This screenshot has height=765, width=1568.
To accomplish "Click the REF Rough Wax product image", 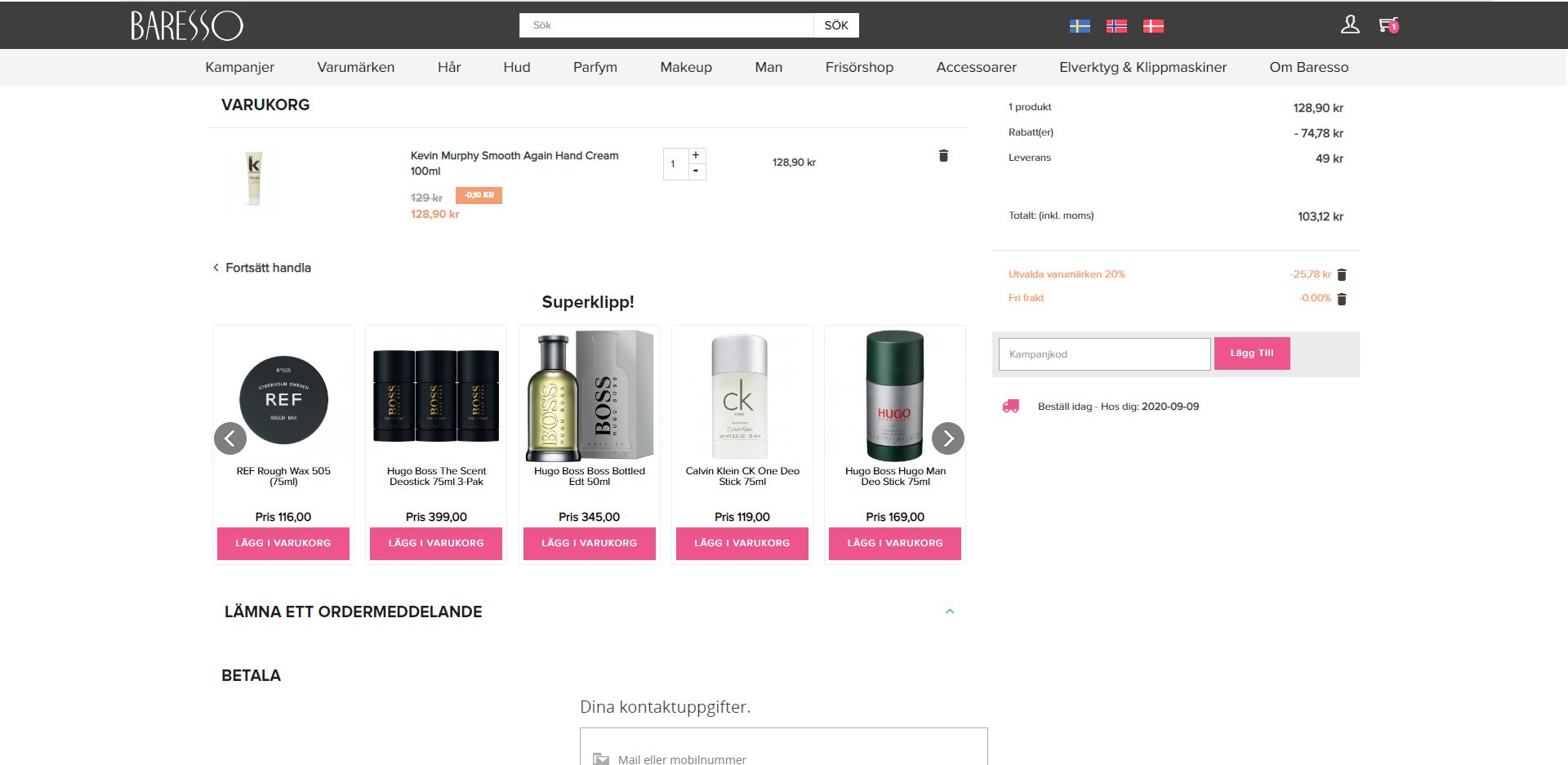I will (x=283, y=399).
